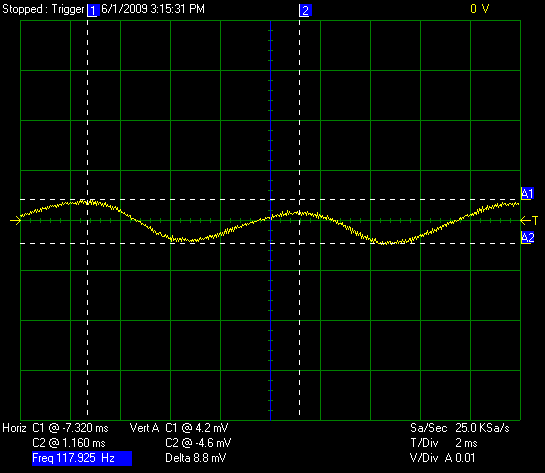Viewport: 545px width, 473px height.
Task: Click the 'Stopped : Trigger' status text
Action: pyautogui.click(x=43, y=9)
